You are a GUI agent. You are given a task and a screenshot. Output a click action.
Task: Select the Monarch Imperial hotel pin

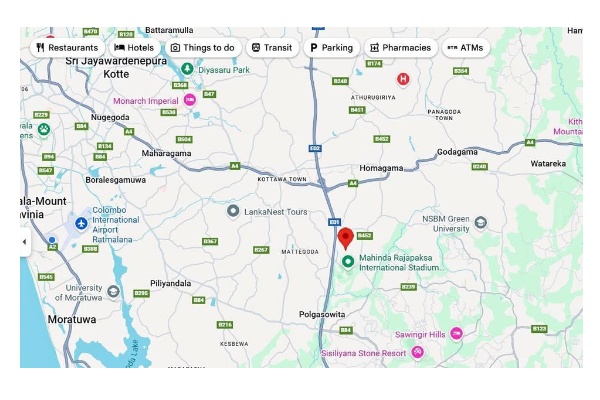(190, 100)
